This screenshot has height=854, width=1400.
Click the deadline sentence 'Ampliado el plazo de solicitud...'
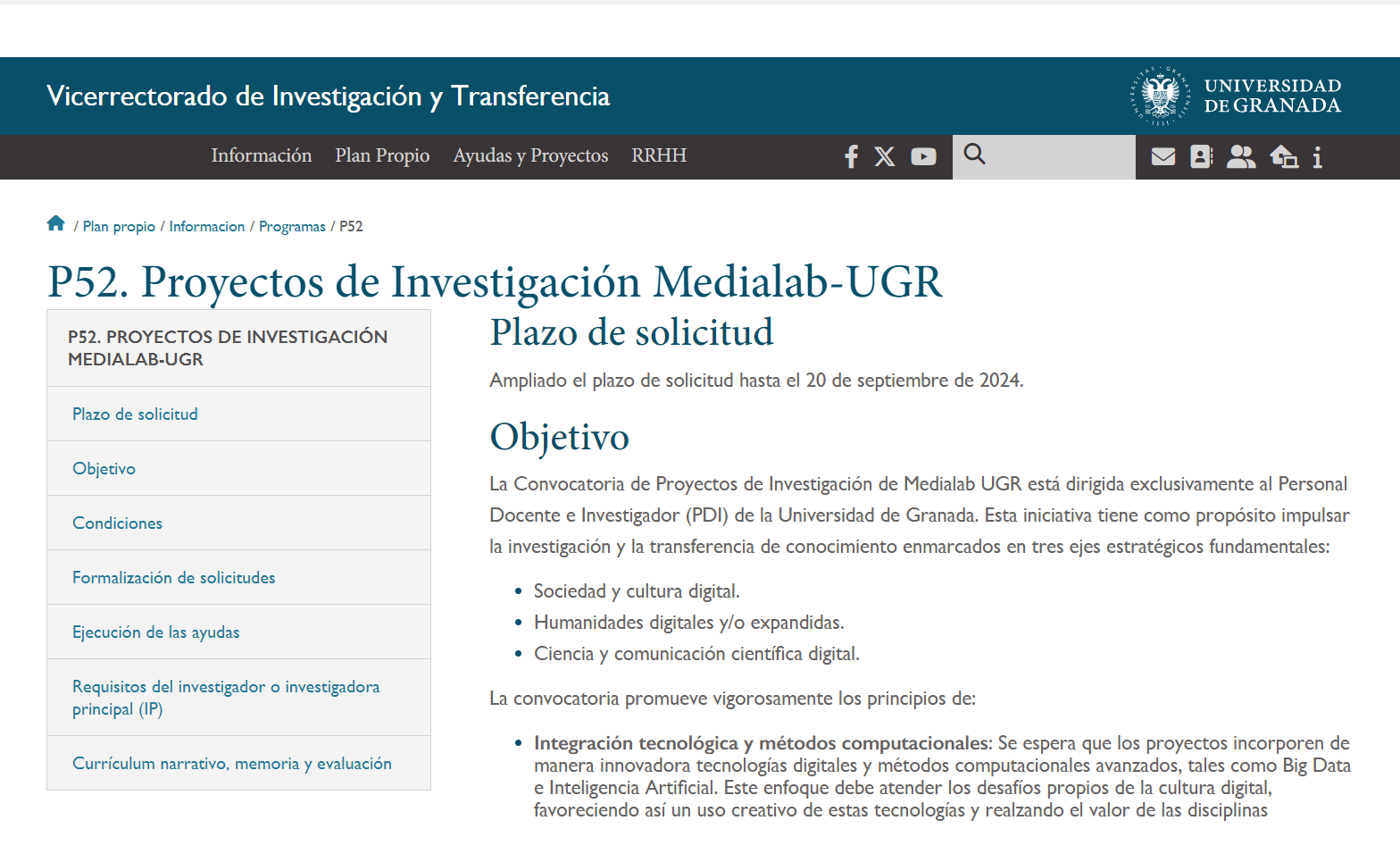pyautogui.click(x=756, y=381)
